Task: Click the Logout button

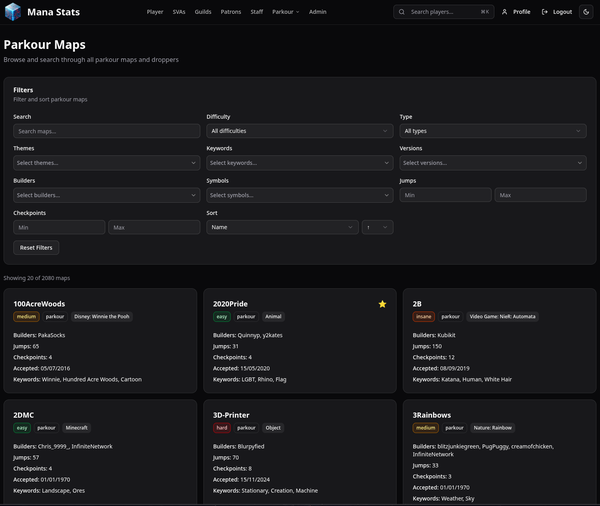Action: point(557,12)
